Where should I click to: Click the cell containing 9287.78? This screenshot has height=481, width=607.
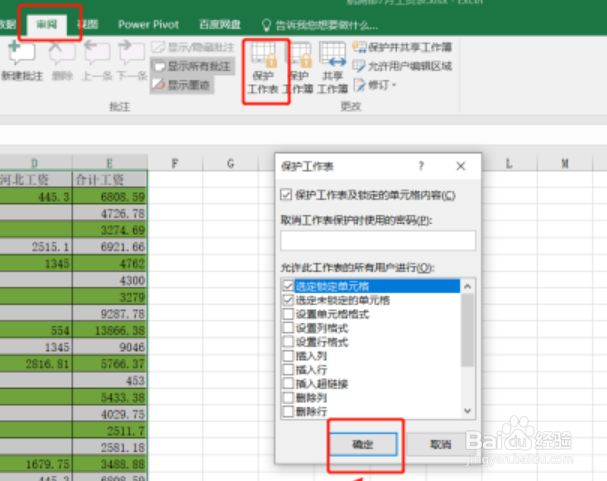[x=110, y=313]
